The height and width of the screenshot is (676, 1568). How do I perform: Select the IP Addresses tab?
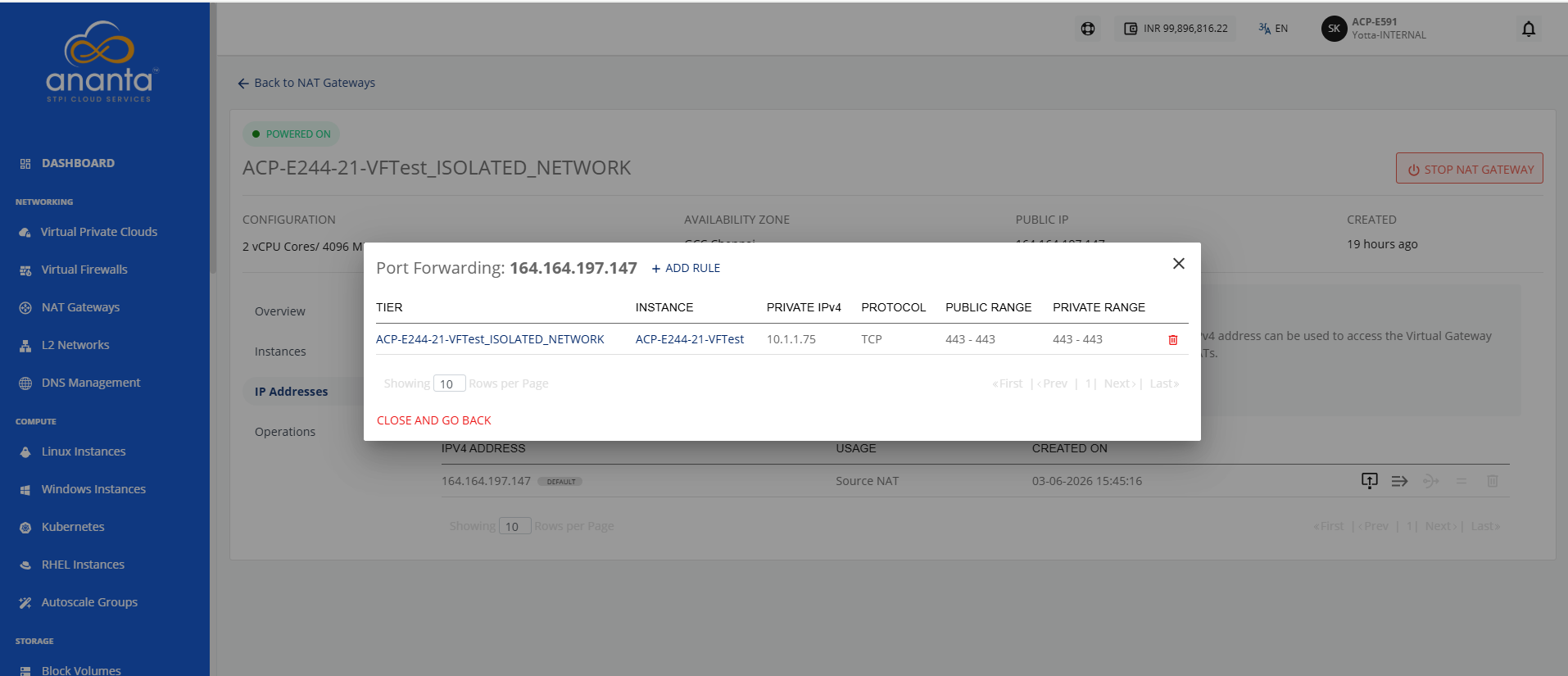click(291, 392)
